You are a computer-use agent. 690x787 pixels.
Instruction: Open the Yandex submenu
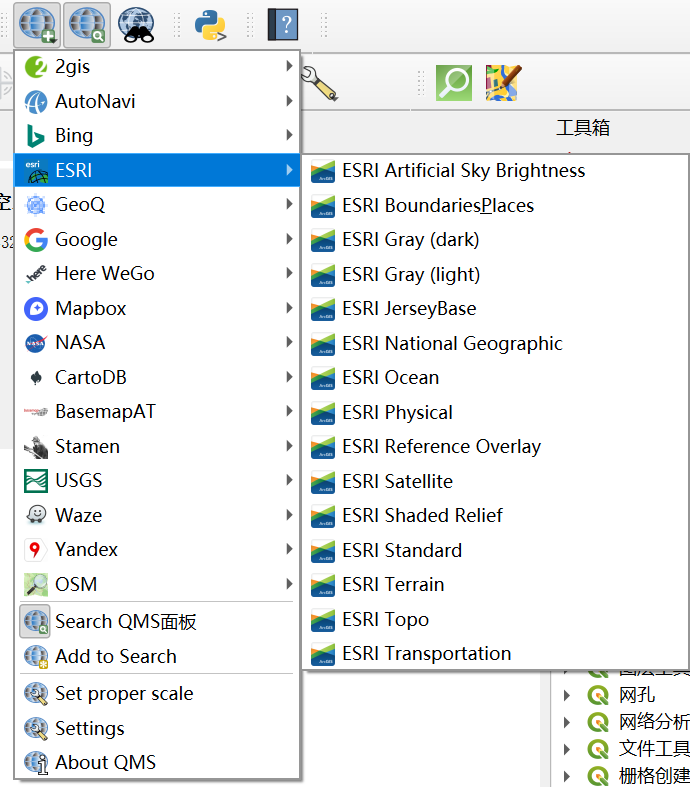pos(158,550)
